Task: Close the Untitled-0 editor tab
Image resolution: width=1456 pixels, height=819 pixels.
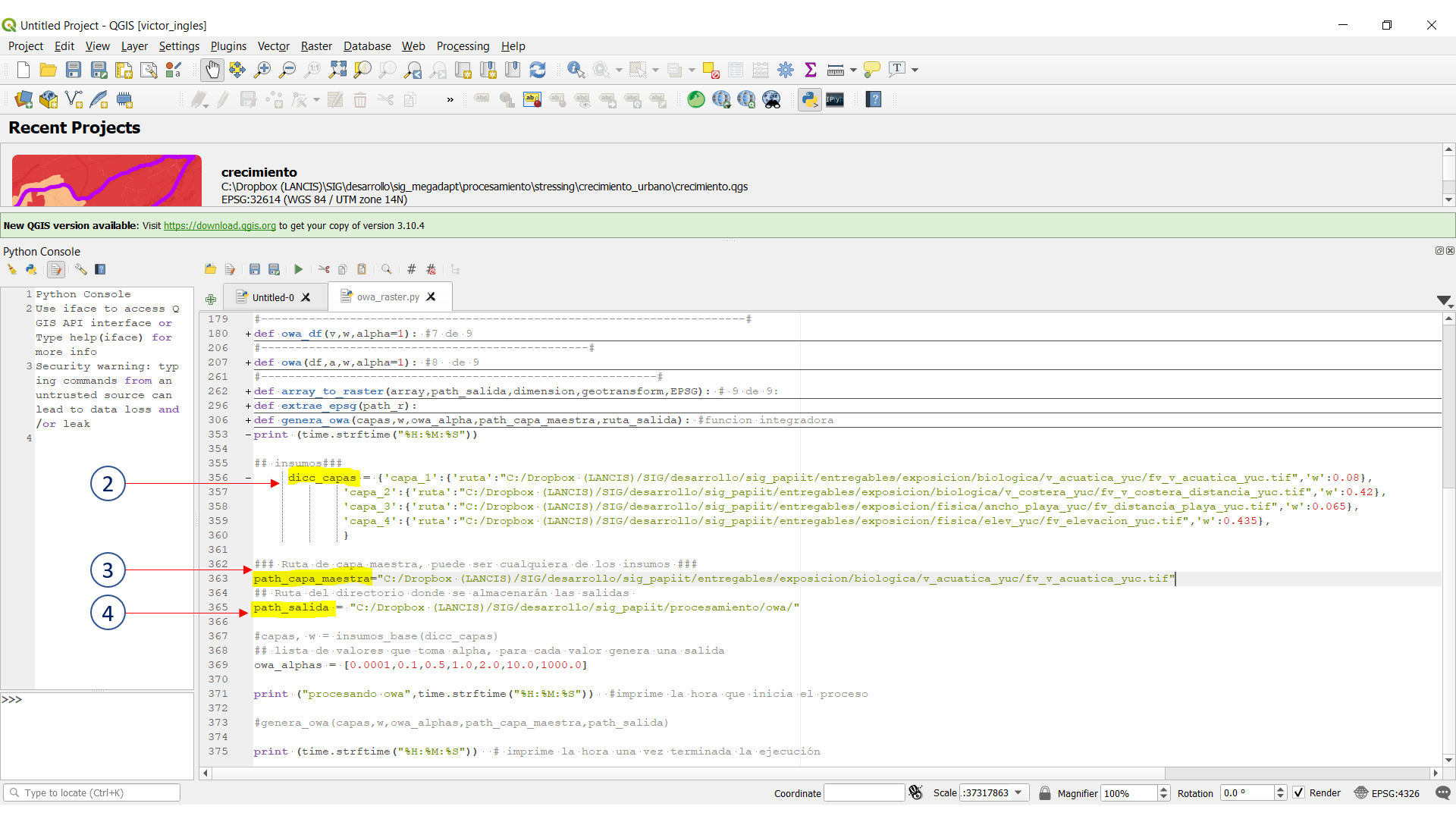Action: point(306,297)
